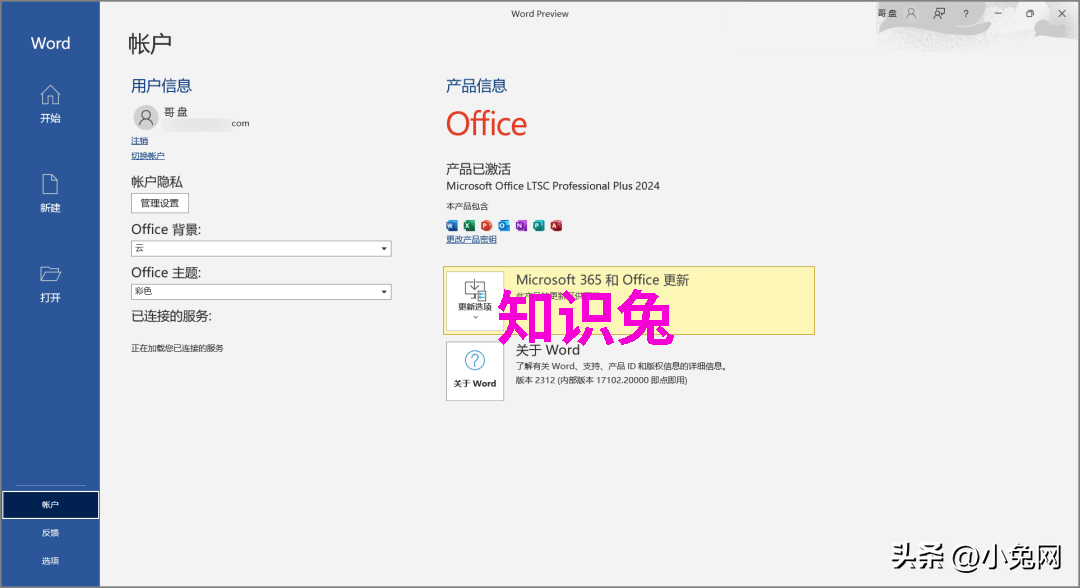Click the feedback person icon in title bar
The image size is (1080, 588).
click(939, 13)
